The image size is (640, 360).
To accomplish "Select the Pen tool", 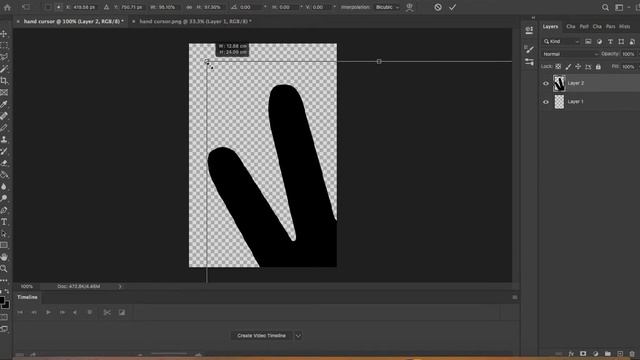I will pos(4,210).
